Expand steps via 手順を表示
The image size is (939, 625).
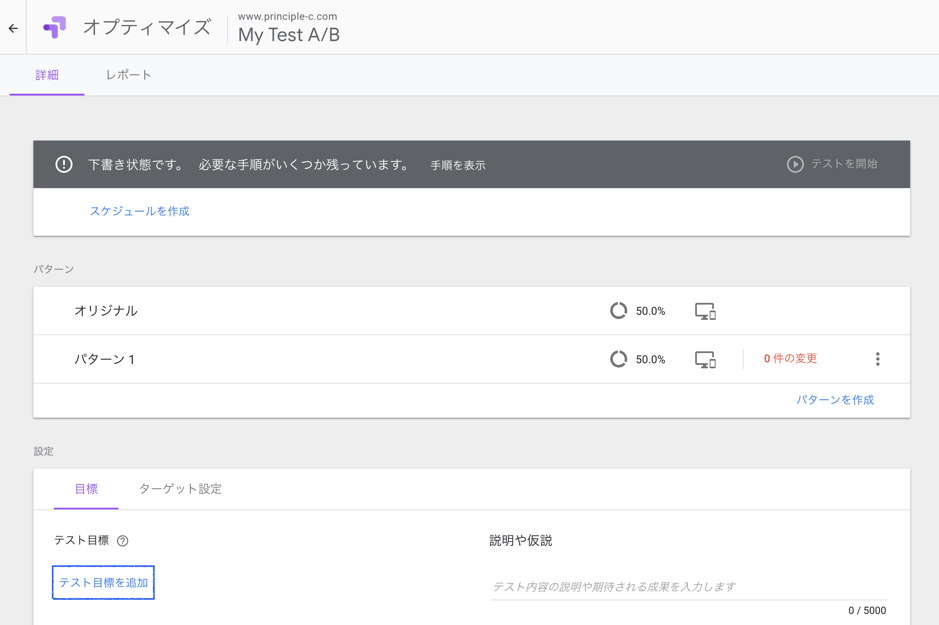[x=458, y=165]
